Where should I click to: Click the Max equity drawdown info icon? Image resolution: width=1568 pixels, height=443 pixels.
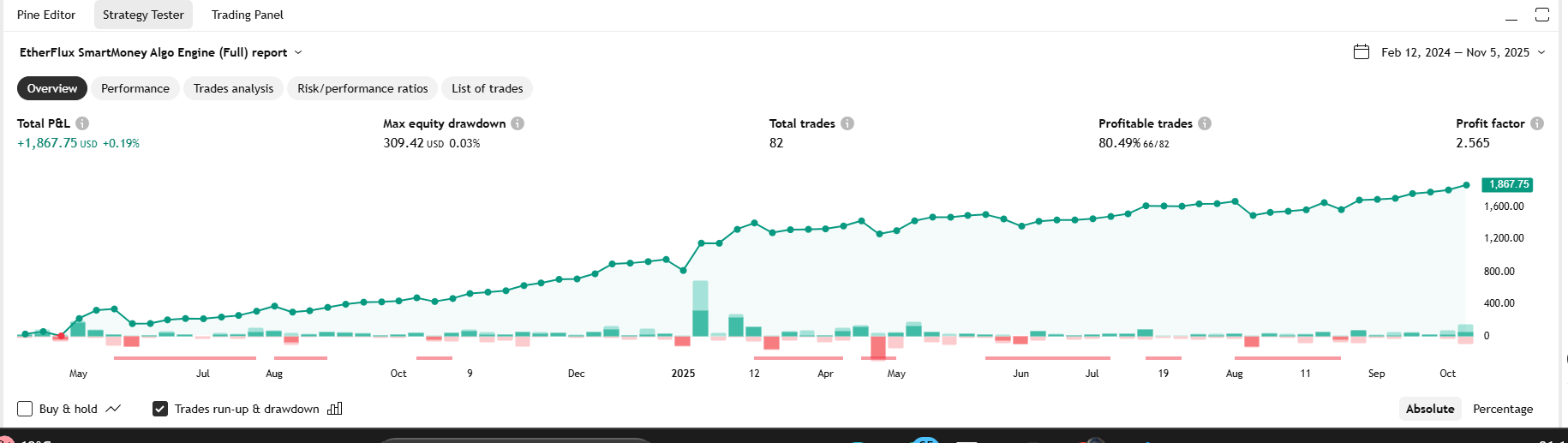click(518, 123)
